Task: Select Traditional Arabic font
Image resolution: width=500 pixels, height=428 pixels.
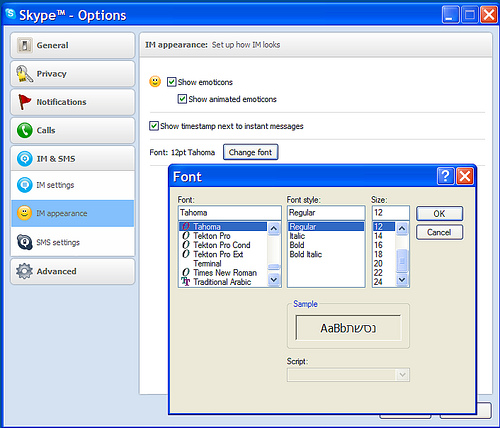Action: (223, 282)
